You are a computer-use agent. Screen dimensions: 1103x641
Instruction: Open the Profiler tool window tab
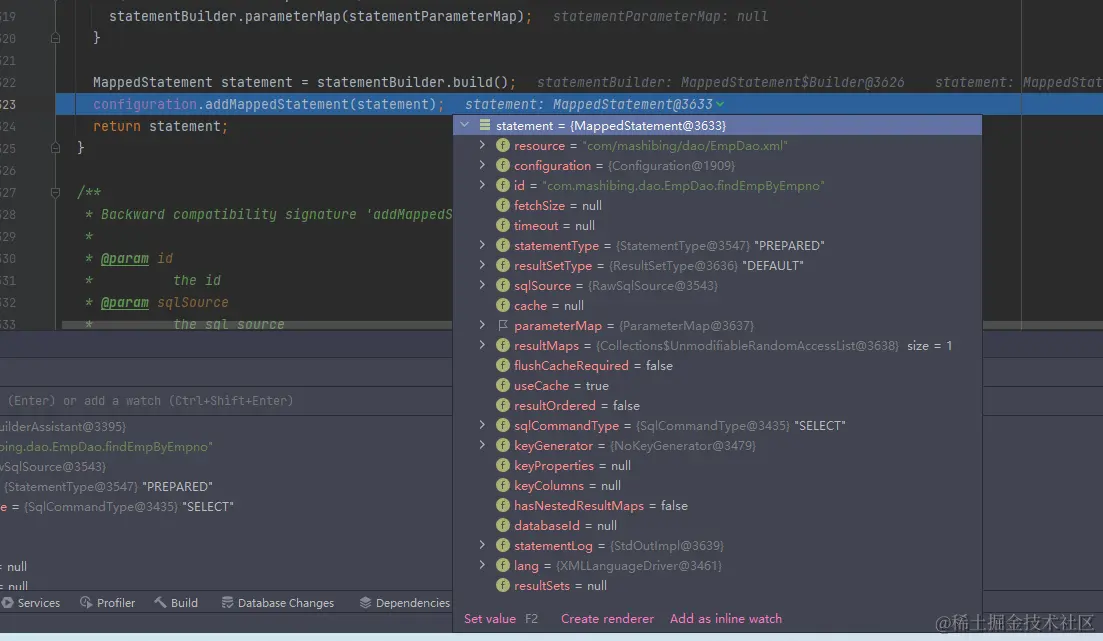107,603
